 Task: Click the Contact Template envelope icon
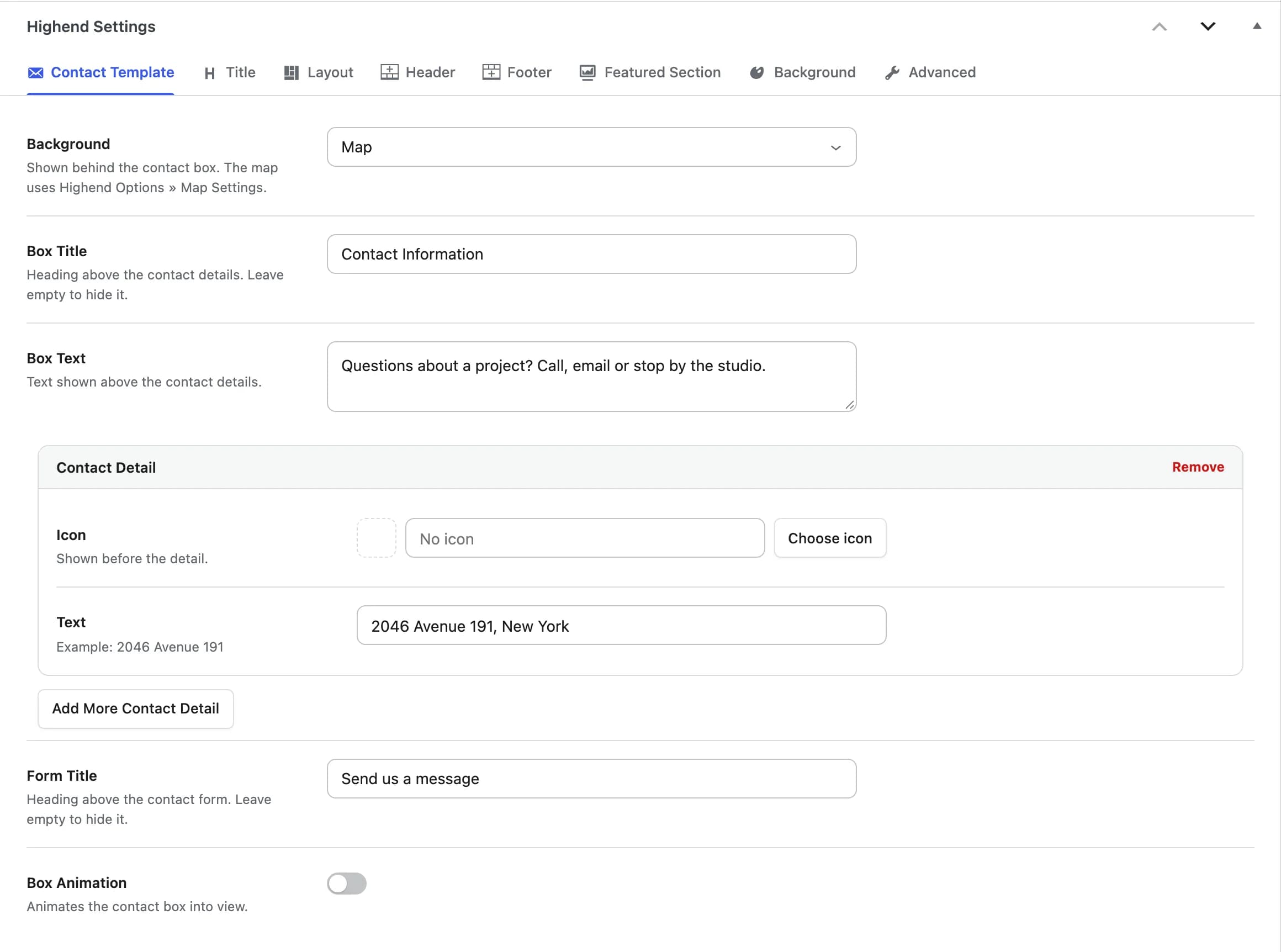click(36, 72)
